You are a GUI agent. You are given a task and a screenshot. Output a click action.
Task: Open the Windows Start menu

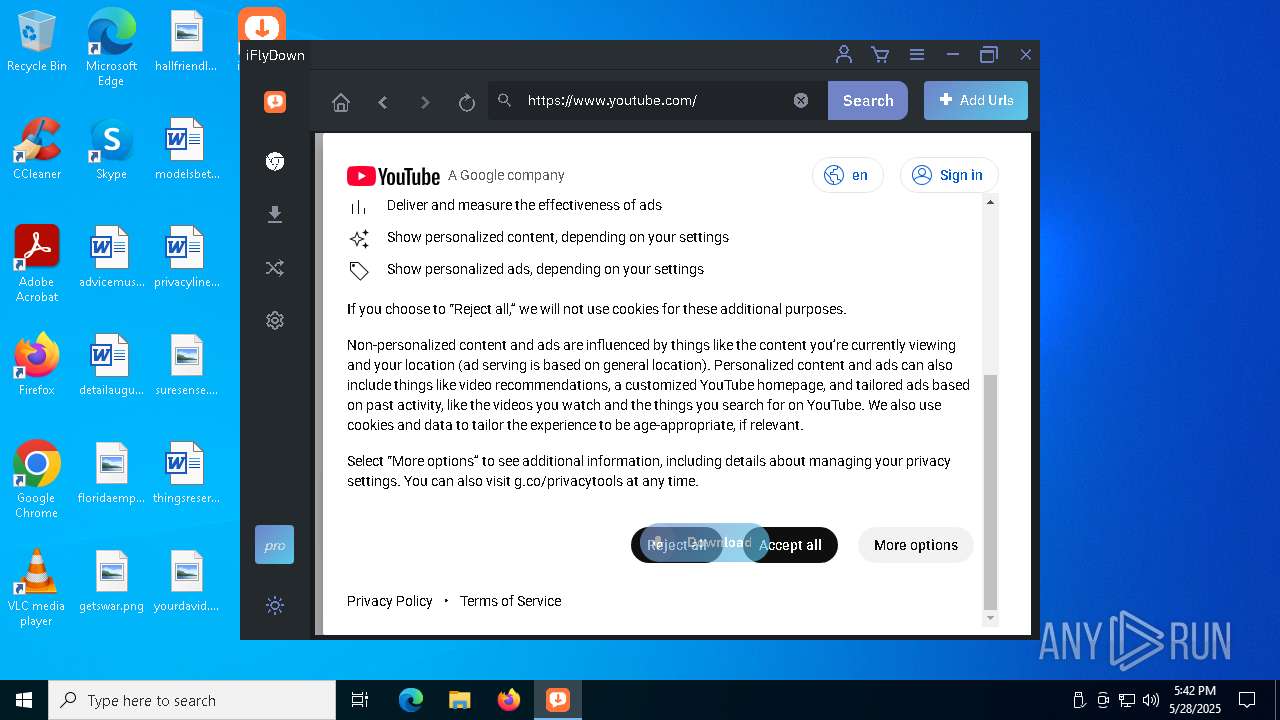24,700
